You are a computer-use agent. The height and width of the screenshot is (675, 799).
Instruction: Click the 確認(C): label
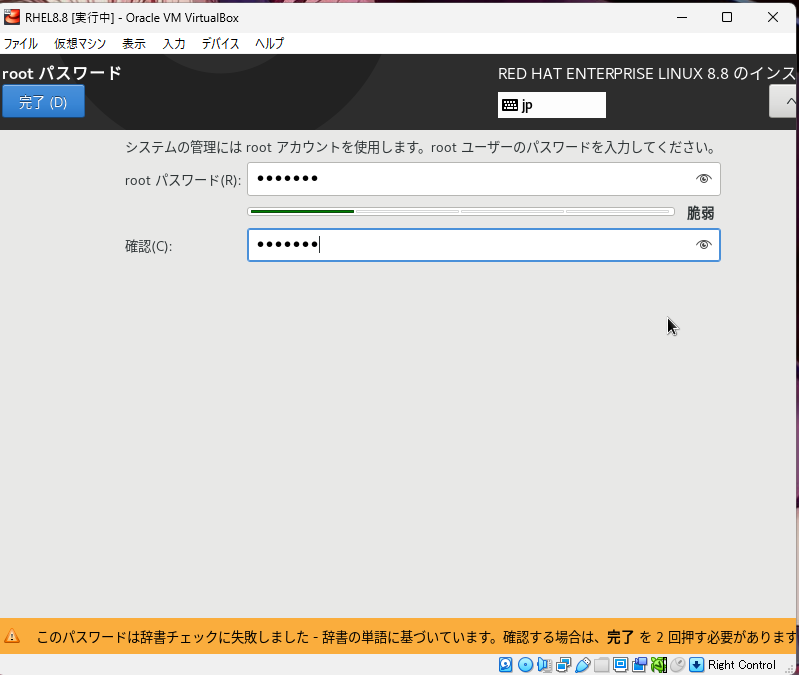point(149,247)
